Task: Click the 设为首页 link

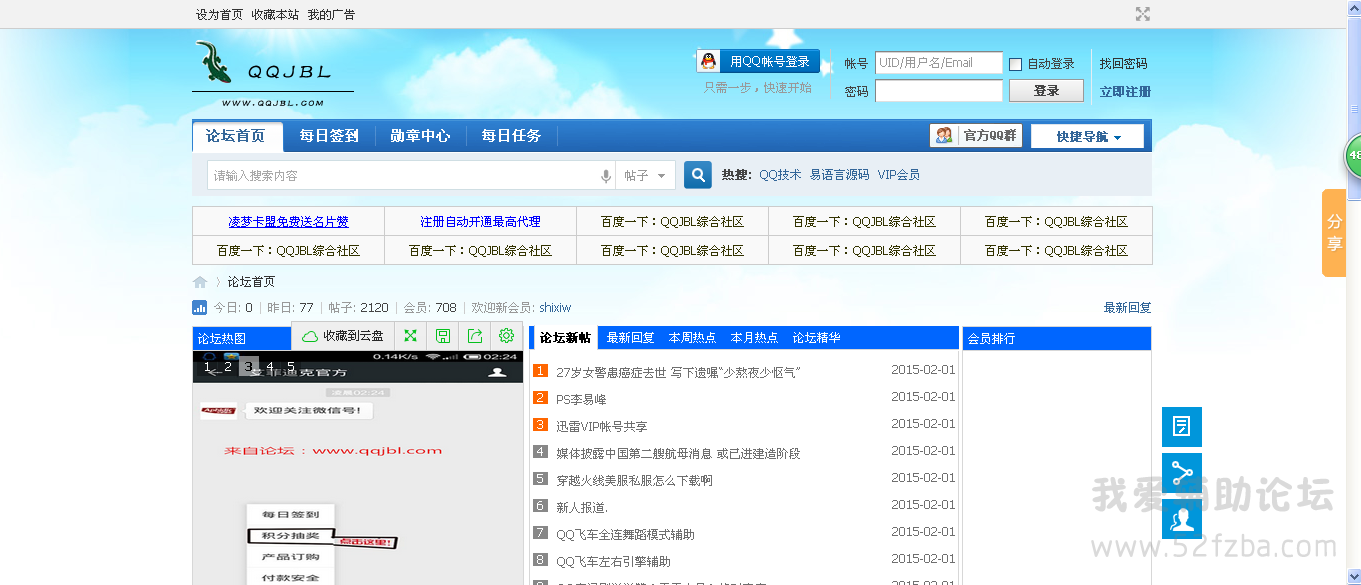Action: pos(219,15)
